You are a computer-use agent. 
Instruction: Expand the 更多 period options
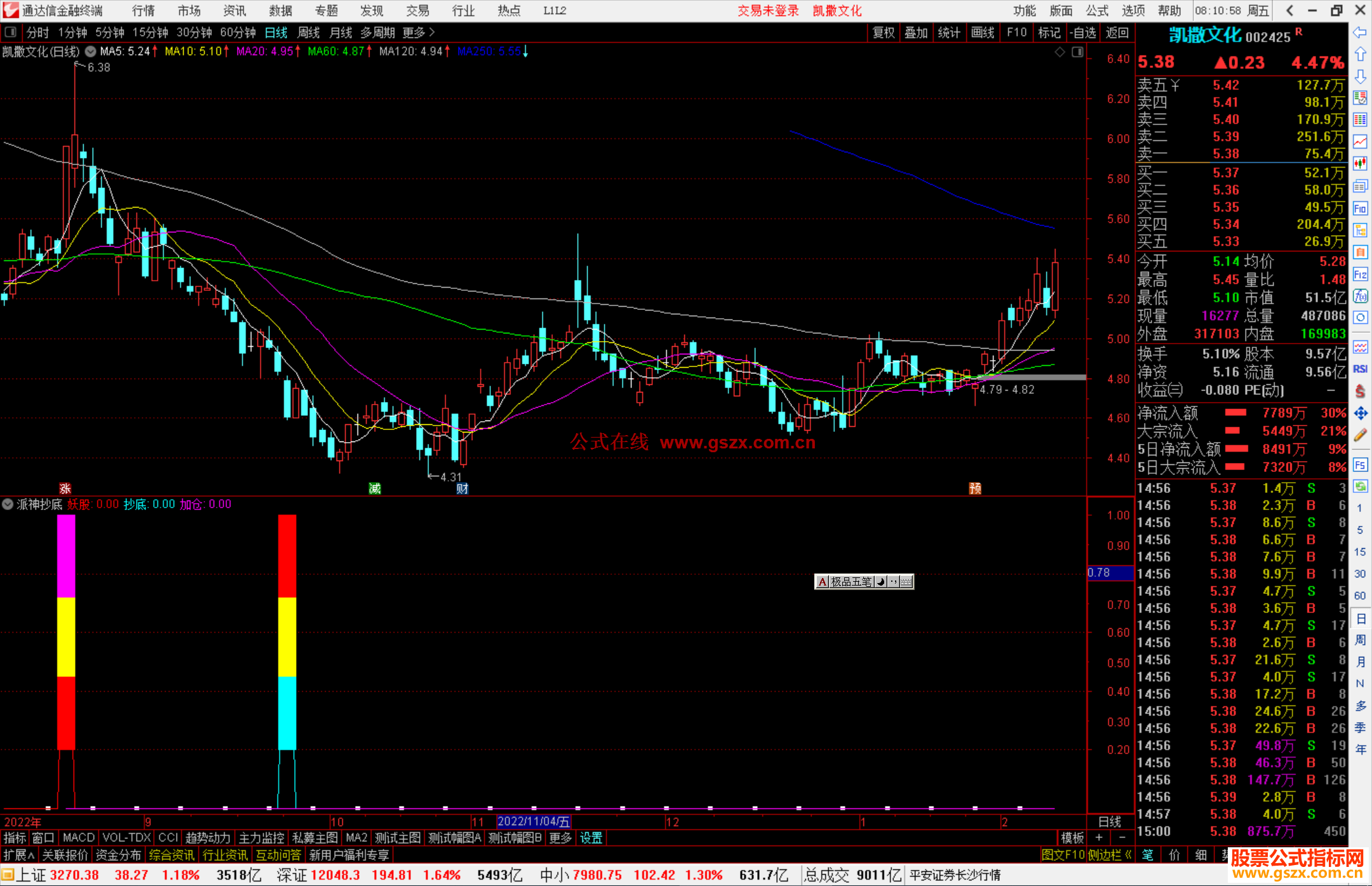(419, 32)
